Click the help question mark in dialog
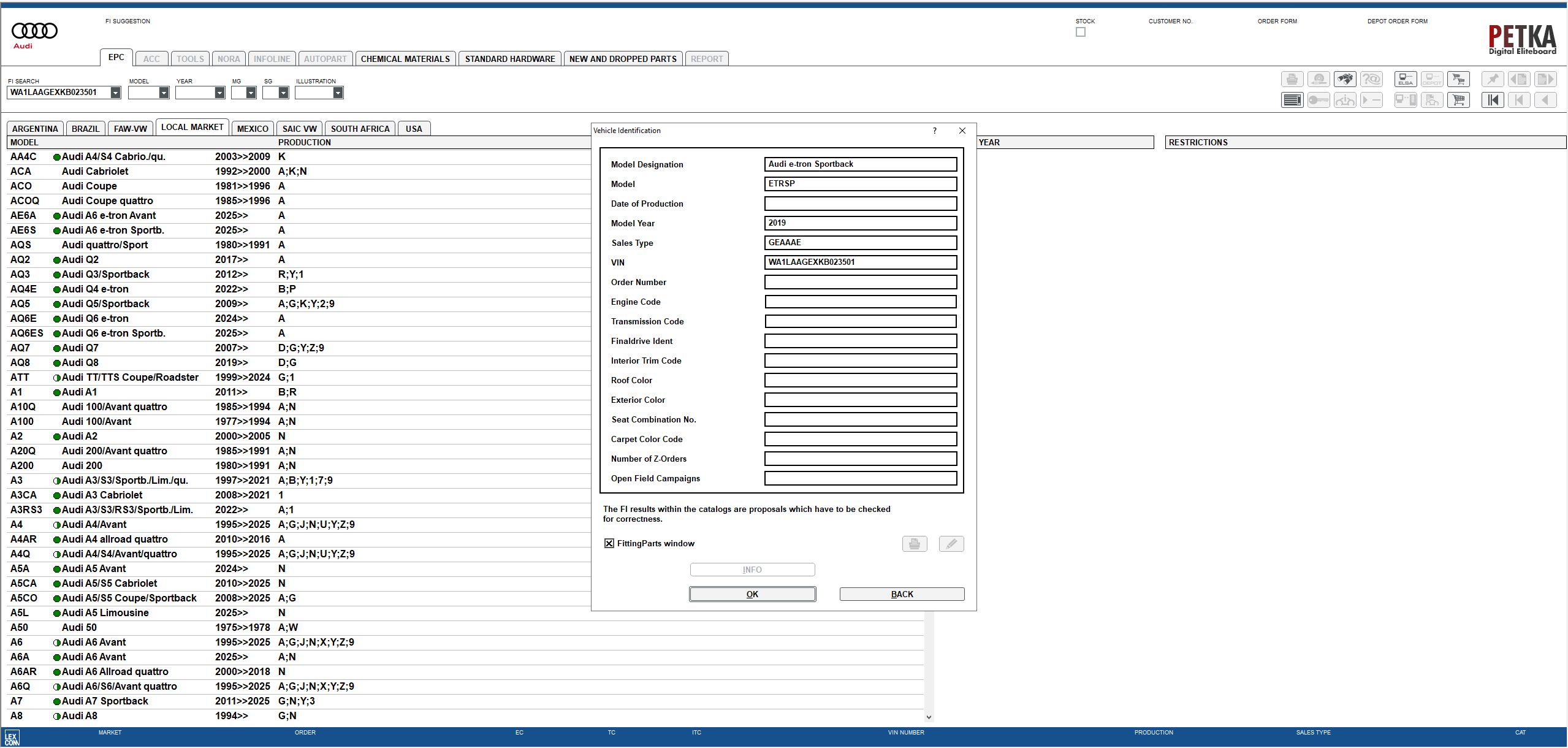 (934, 131)
